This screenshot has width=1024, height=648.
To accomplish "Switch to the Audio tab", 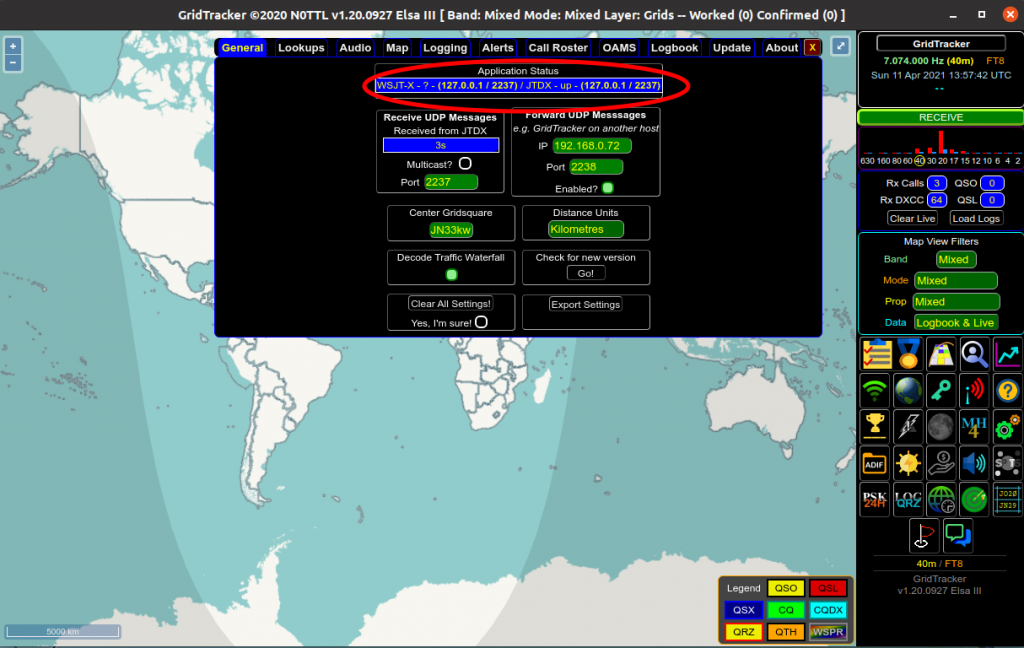I will click(355, 48).
